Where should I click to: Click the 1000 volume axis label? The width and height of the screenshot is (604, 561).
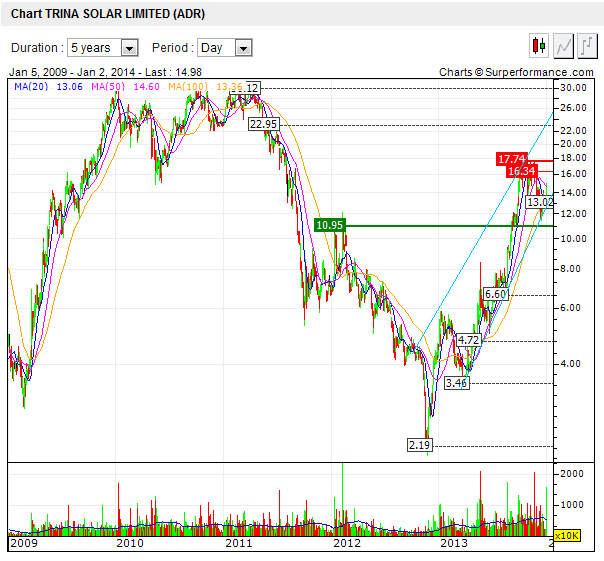coord(572,505)
